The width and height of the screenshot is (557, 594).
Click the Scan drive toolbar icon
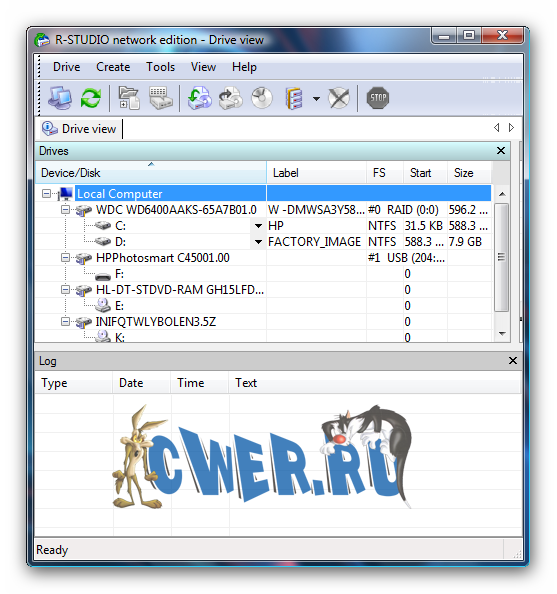point(161,98)
